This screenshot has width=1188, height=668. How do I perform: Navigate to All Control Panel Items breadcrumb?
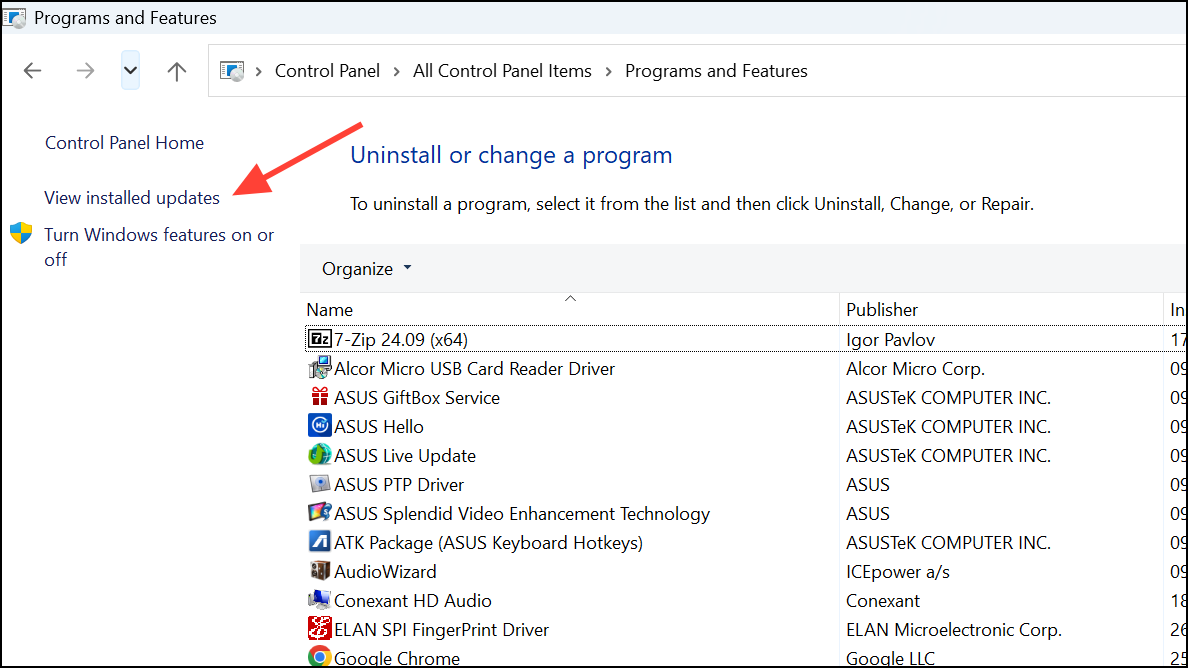502,70
